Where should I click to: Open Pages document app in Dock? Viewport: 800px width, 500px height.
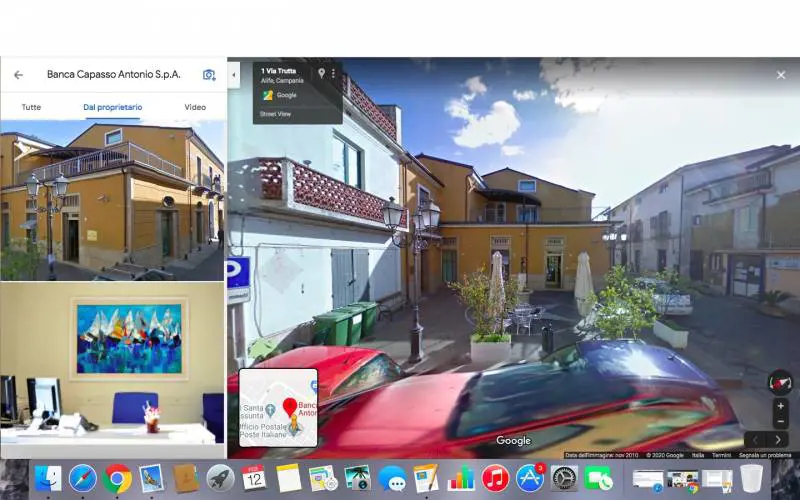[x=426, y=479]
